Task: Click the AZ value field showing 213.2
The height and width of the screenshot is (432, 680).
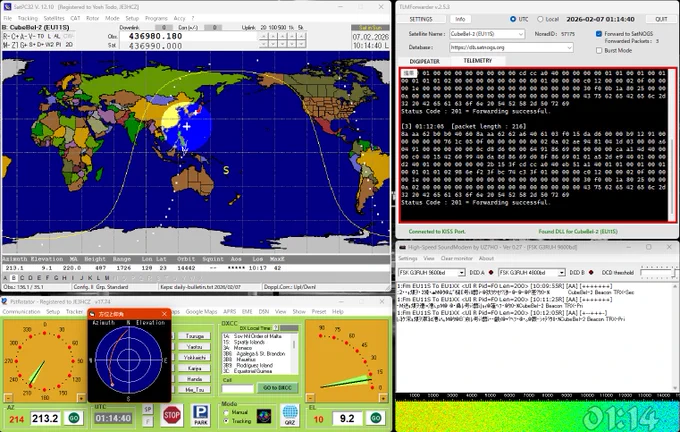Action: [x=45, y=418]
